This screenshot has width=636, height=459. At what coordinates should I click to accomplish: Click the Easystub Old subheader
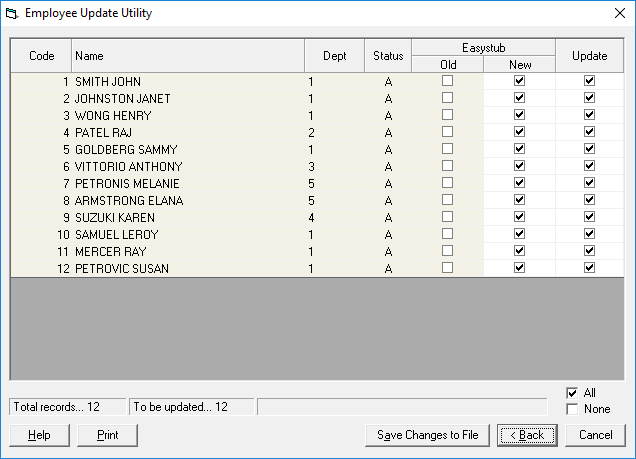pyautogui.click(x=448, y=64)
